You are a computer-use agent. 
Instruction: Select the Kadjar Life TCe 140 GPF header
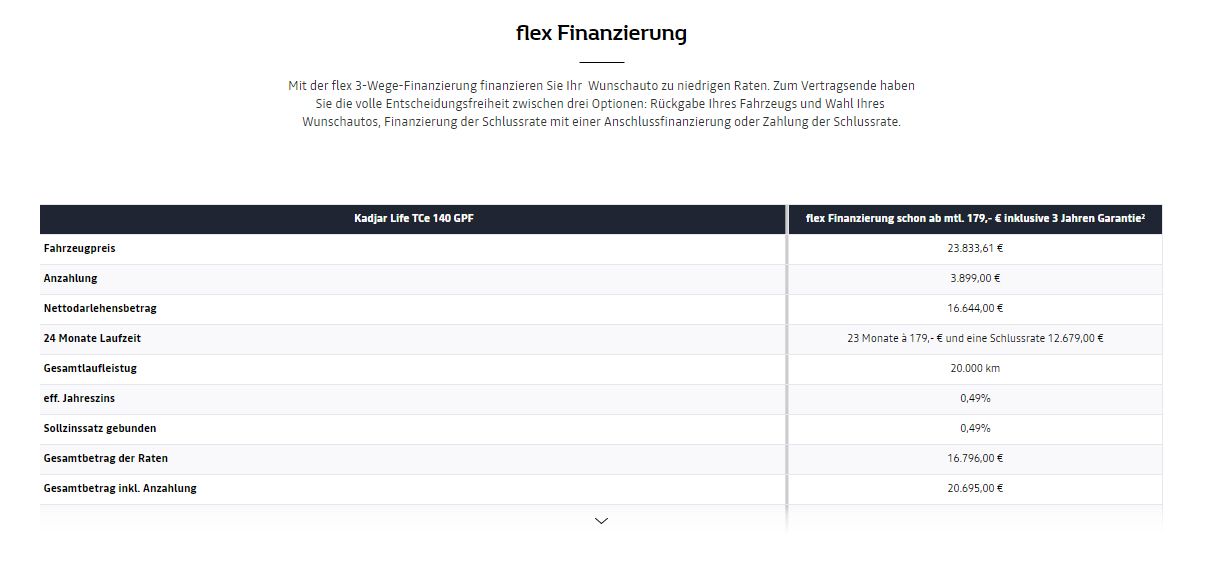[414, 219]
